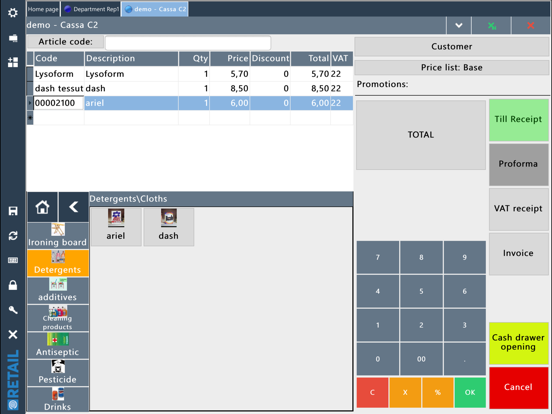Add the dash product tile

[169, 226]
